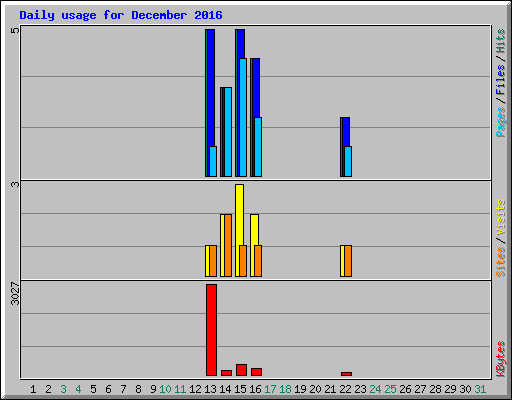Click green day label '31'
The width and height of the screenshot is (512, 400).
(x=480, y=389)
